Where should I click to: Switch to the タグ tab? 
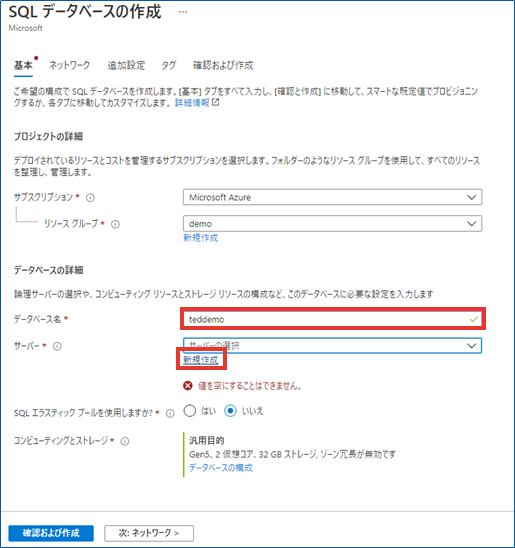168,65
